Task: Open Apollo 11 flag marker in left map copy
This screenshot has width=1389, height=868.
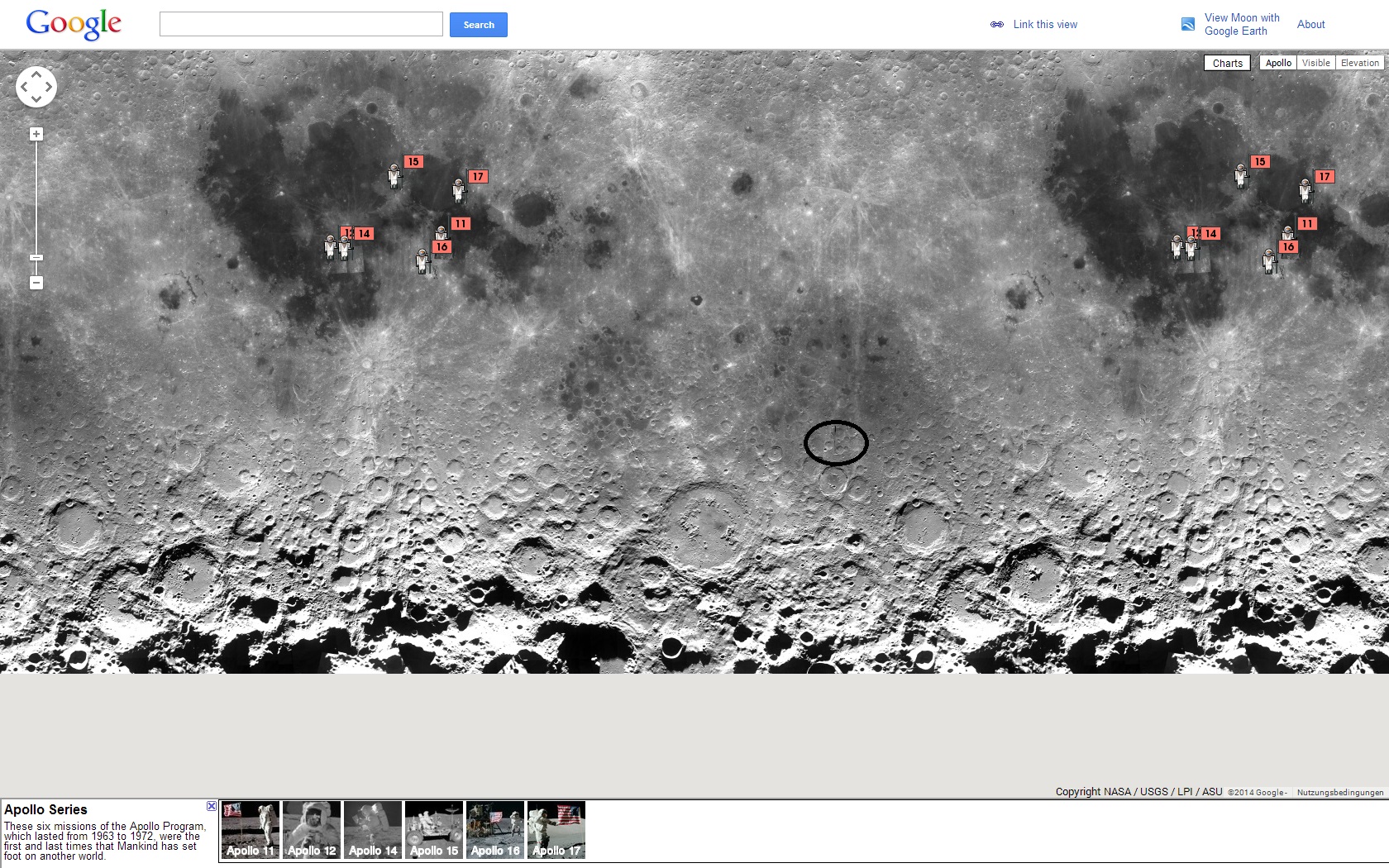Action: (461, 224)
